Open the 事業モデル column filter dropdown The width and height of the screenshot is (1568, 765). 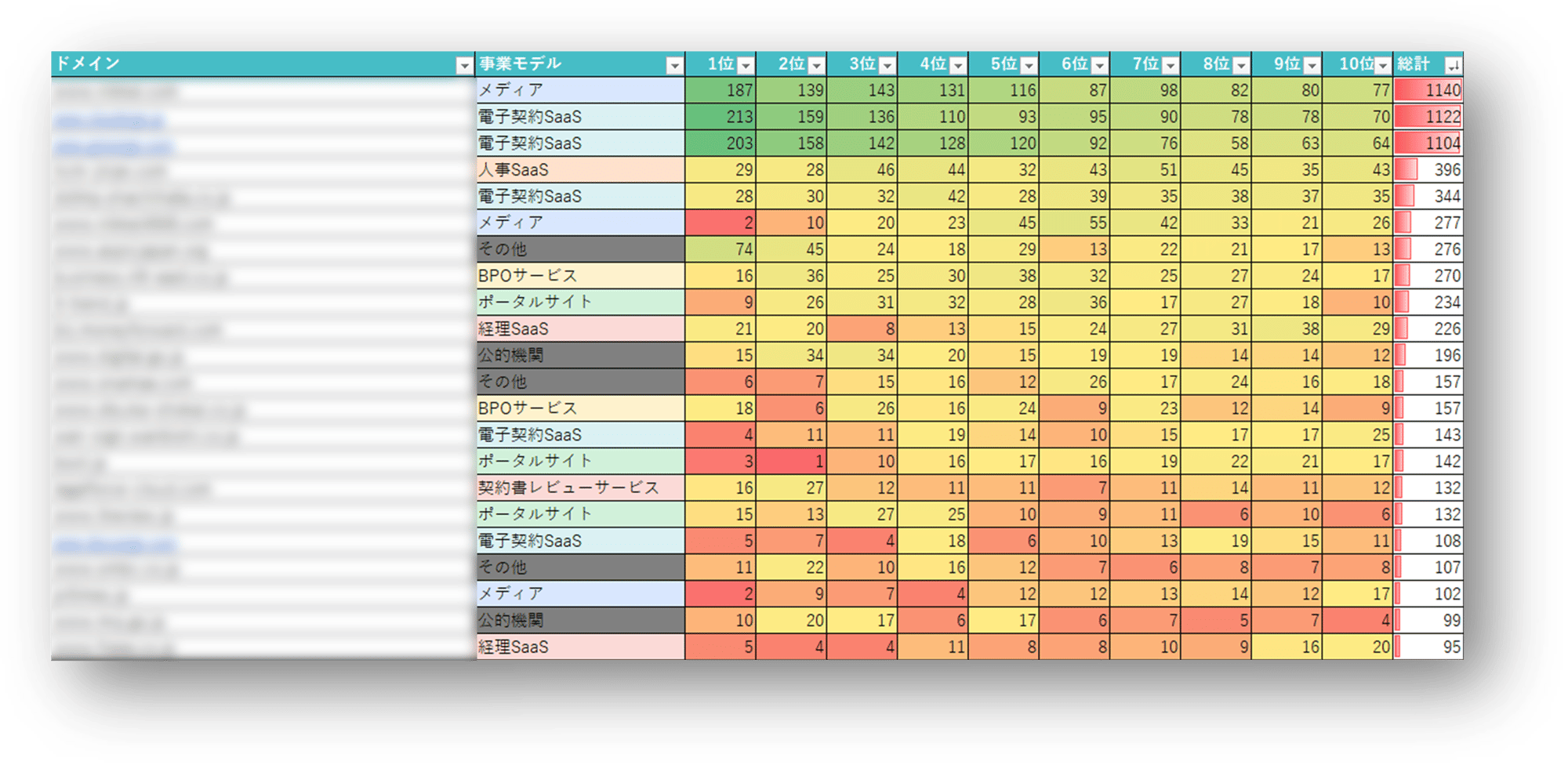point(674,66)
